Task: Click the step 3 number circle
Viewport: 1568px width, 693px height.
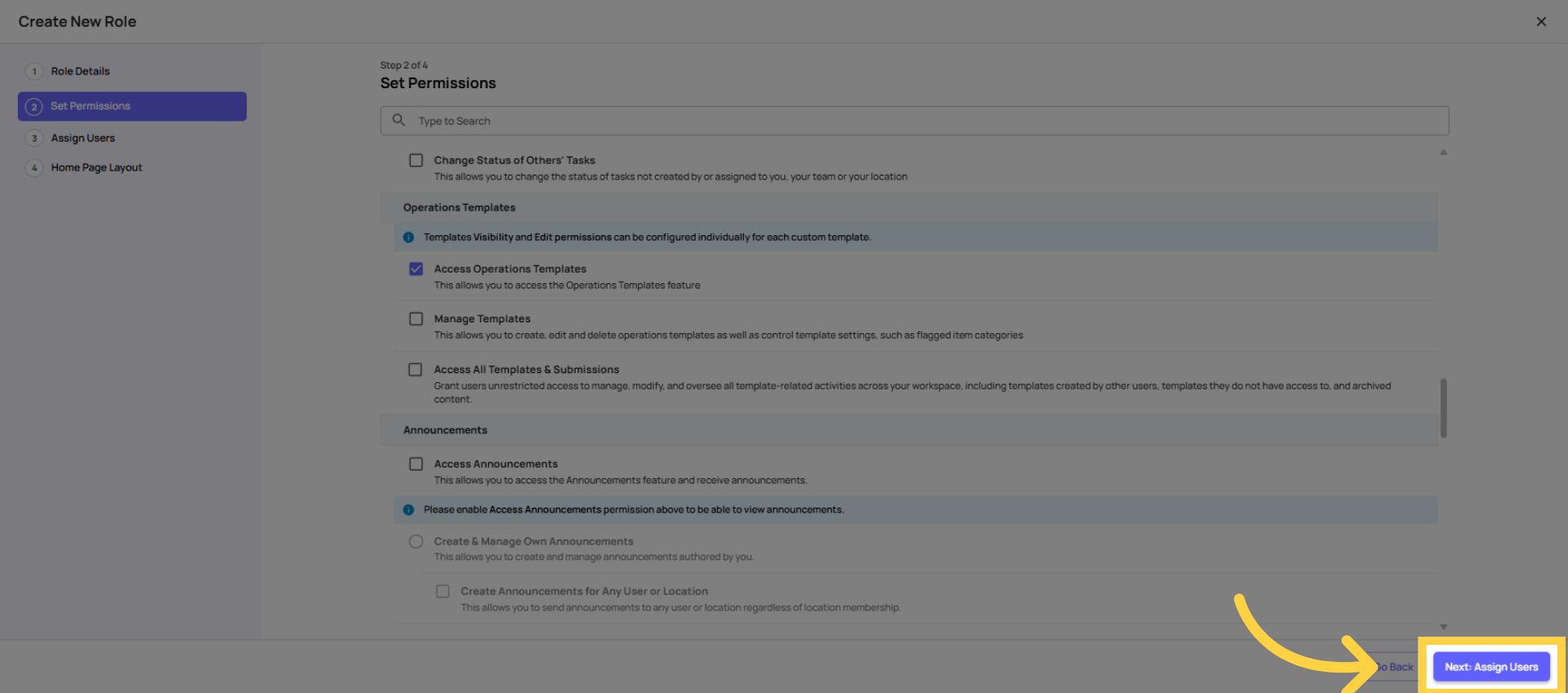Action: [34, 139]
